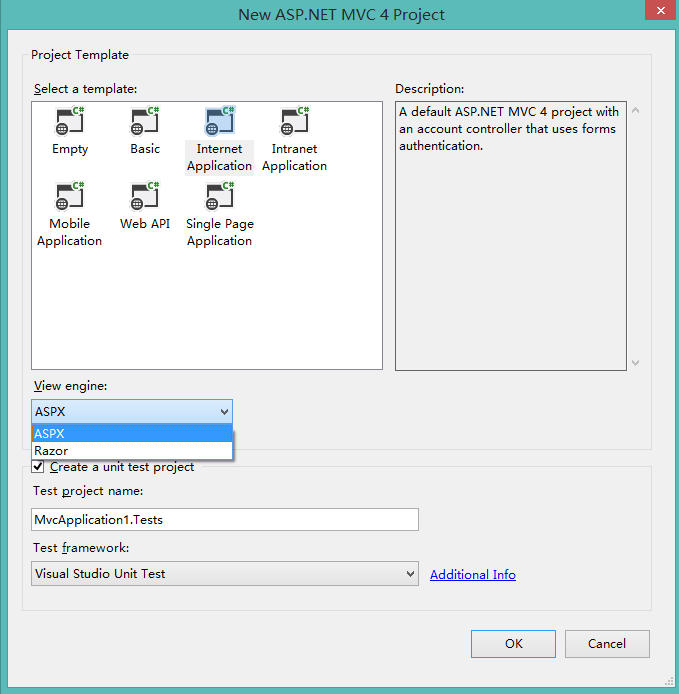This screenshot has width=679, height=694.
Task: Uncheck Create a unit test project
Action: tap(38, 467)
